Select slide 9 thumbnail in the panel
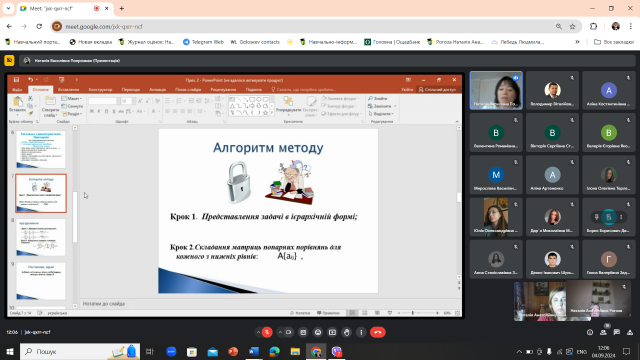The height and width of the screenshot is (360, 640). (x=41, y=281)
